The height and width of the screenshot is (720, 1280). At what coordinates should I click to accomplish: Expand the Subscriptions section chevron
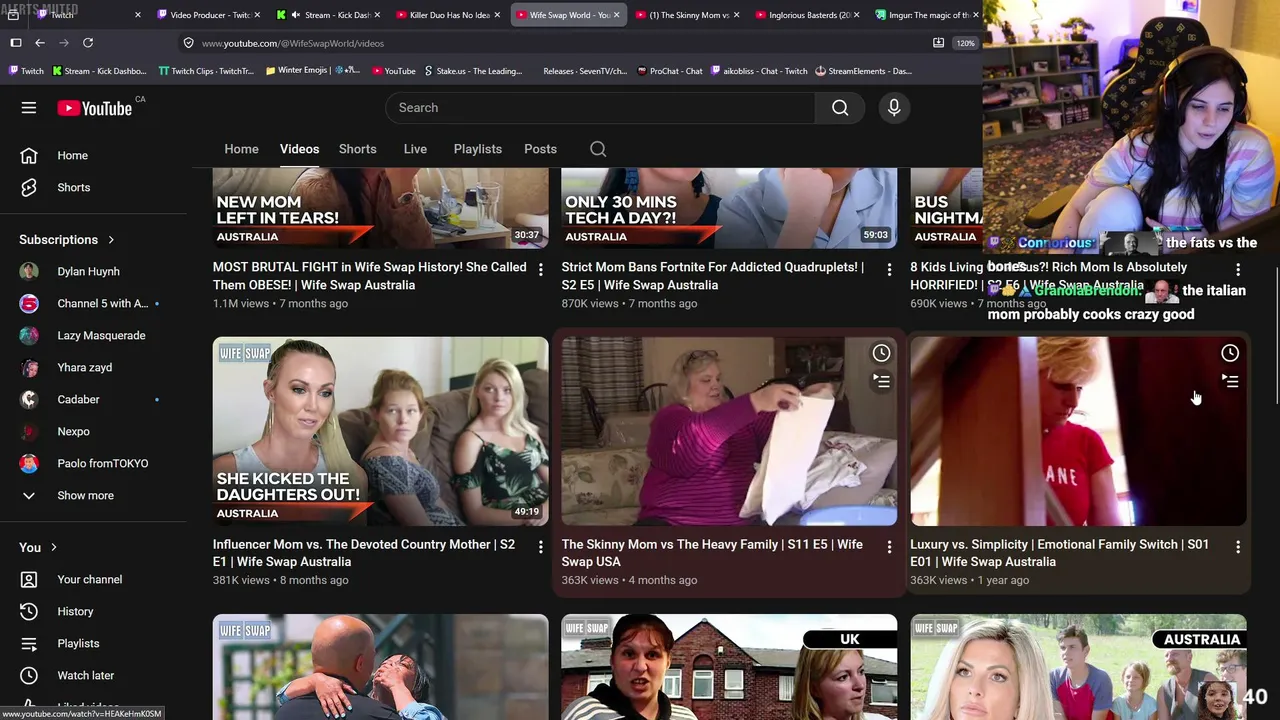[x=111, y=240]
